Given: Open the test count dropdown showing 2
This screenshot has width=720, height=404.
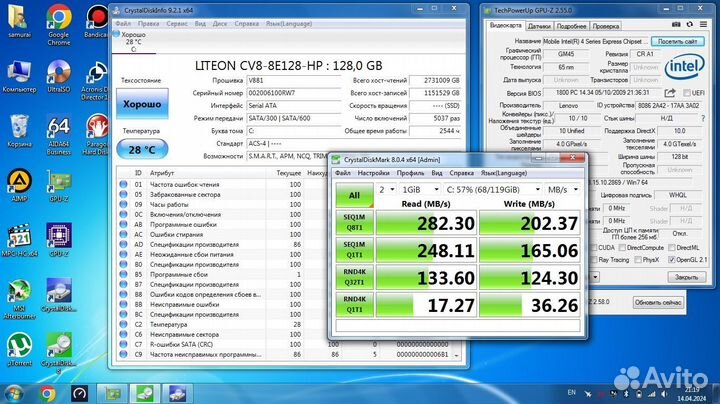Looking at the screenshot, I should [x=387, y=190].
